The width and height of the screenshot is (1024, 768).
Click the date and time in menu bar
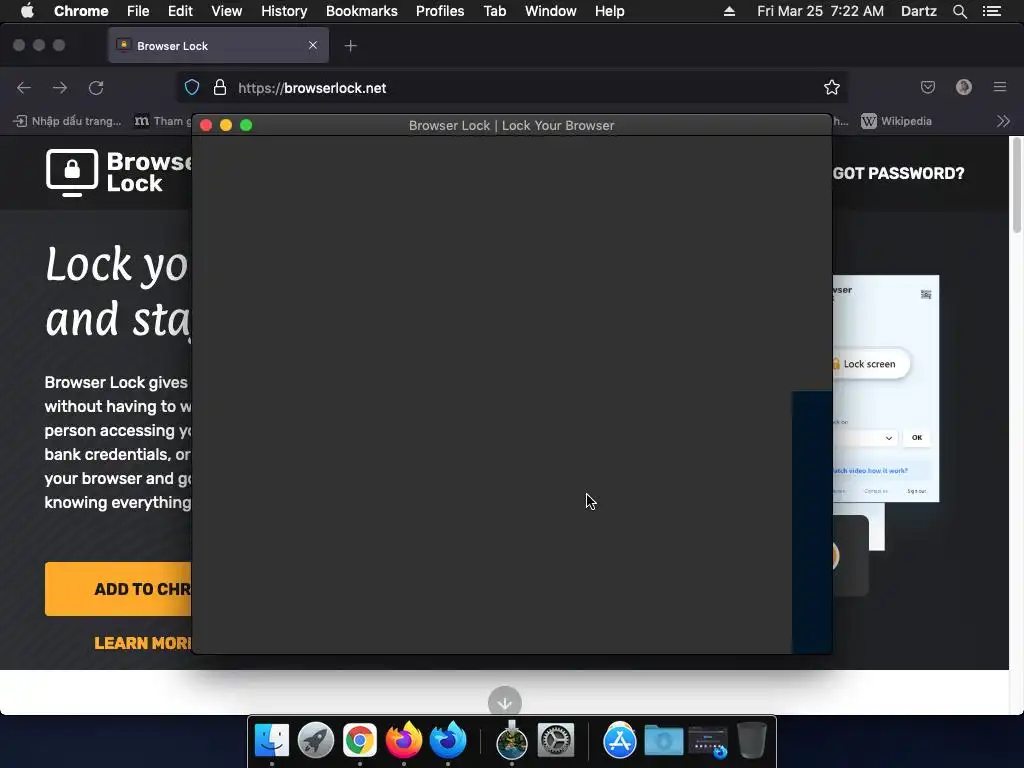click(820, 11)
